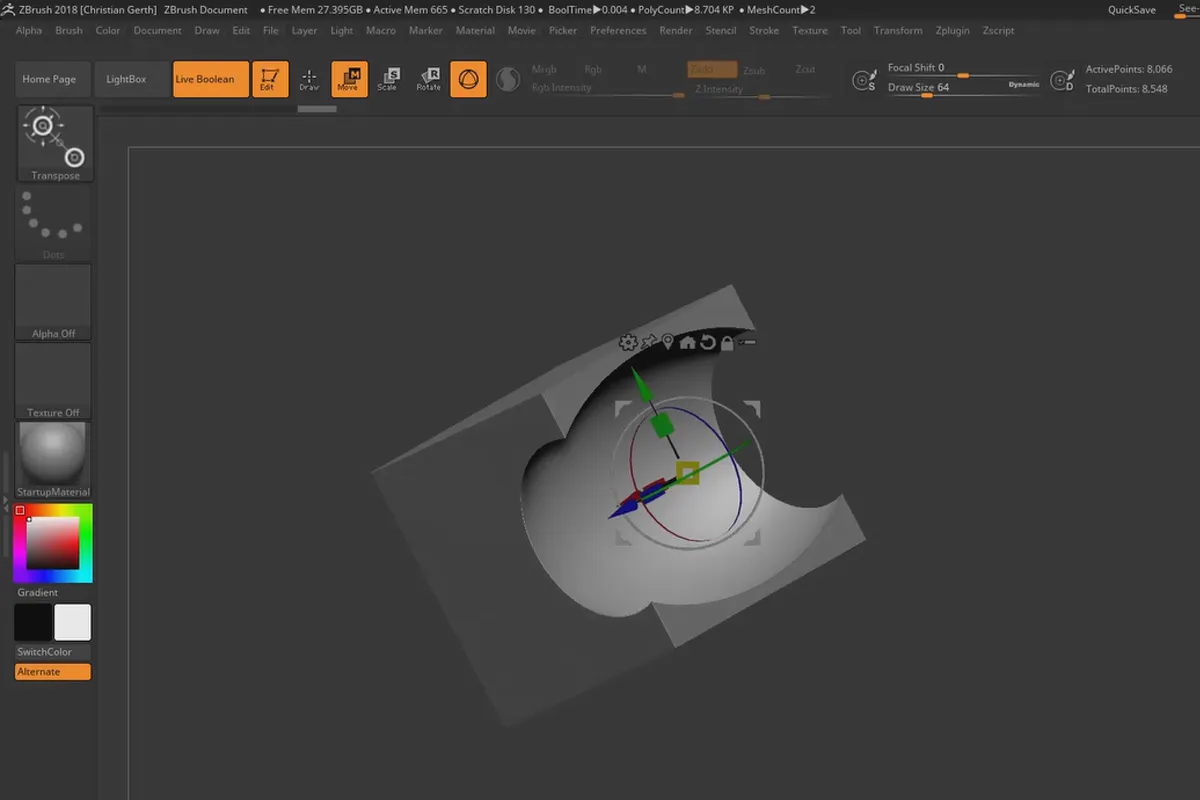The width and height of the screenshot is (1200, 800).
Task: Click the Rgb Intensity slider
Action: pyautogui.click(x=607, y=90)
